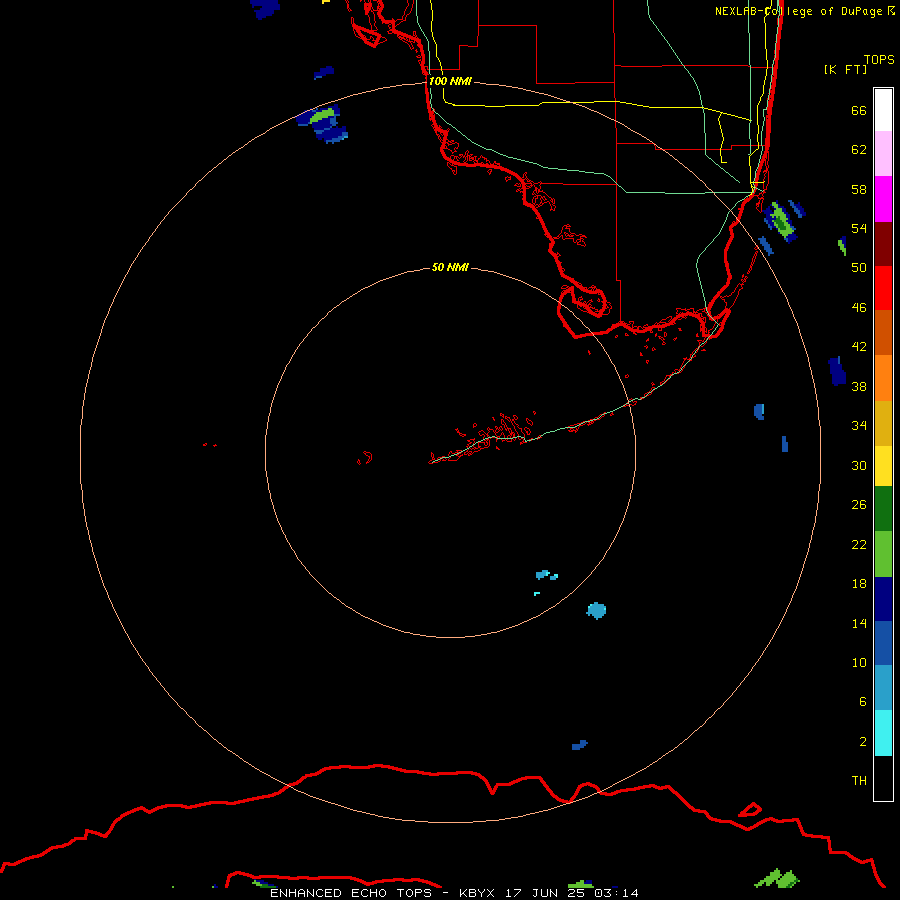Image resolution: width=900 pixels, height=900 pixels.
Task: Select the 58 scale value
Action: click(x=859, y=189)
